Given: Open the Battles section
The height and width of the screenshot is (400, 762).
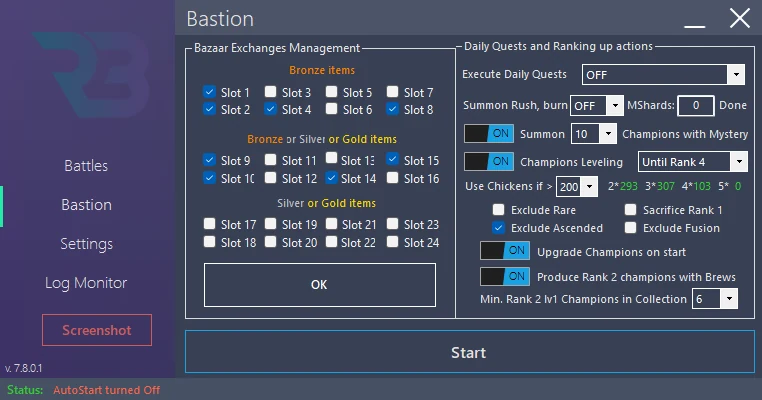Looking at the screenshot, I should 86,166.
